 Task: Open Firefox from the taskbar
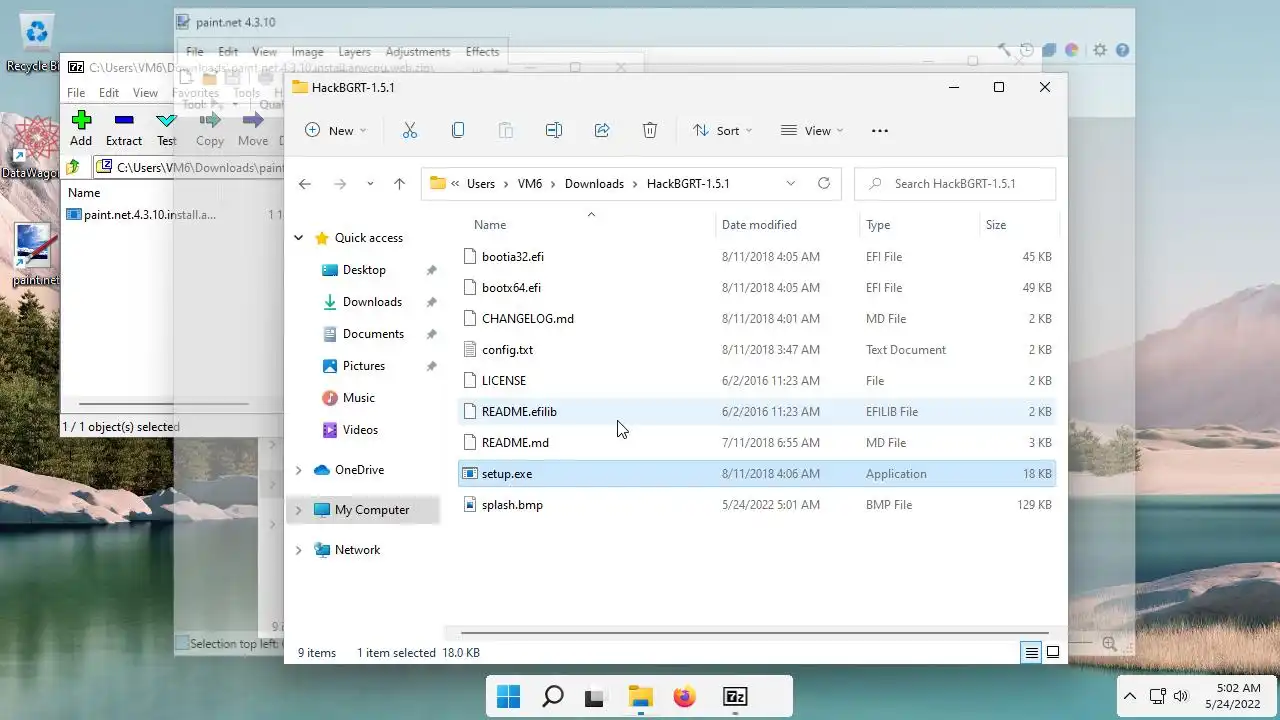tap(684, 697)
